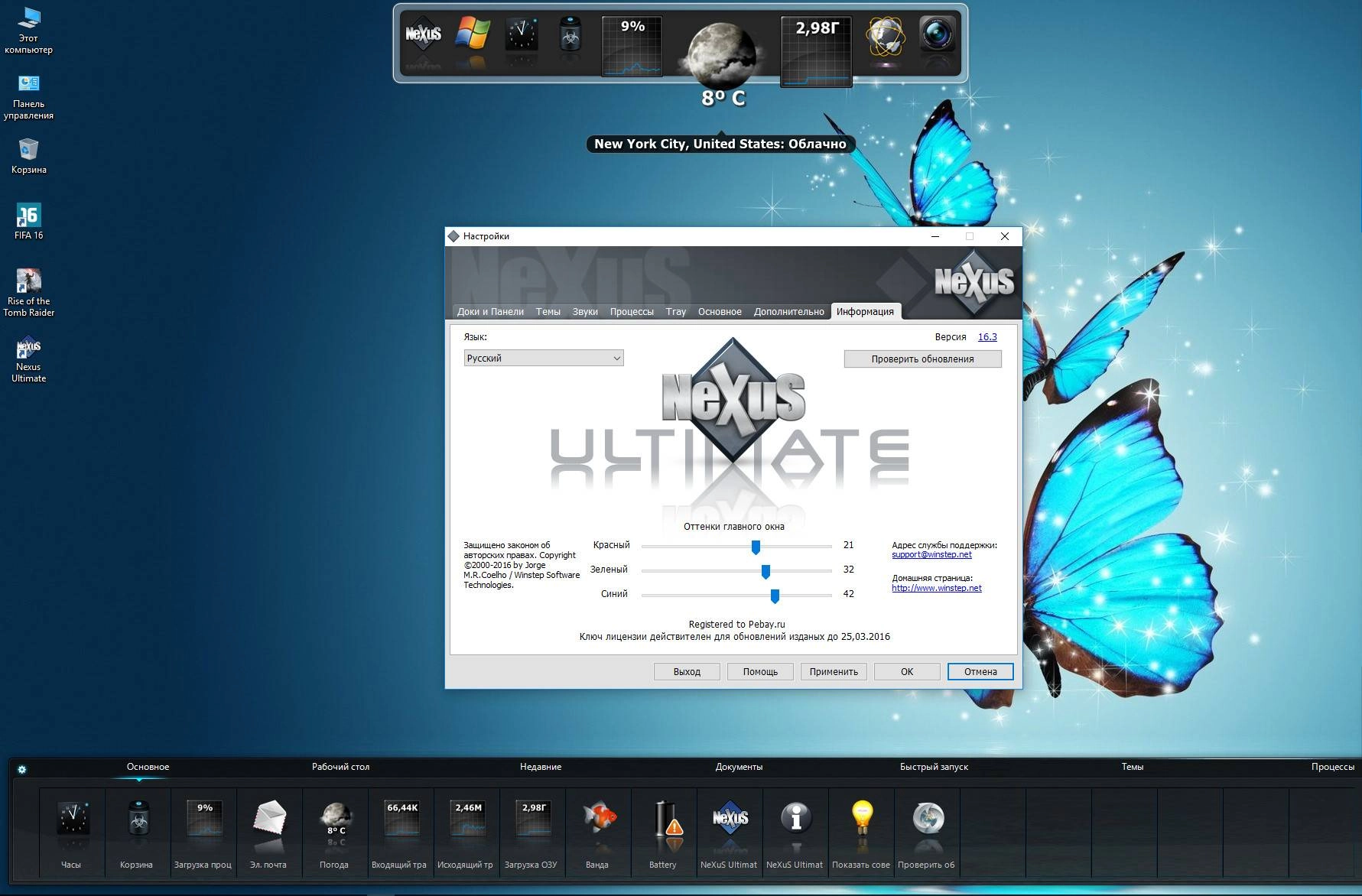1362x896 pixels.
Task: Switch to Рабочий стол shelf tab
Action: [340, 767]
